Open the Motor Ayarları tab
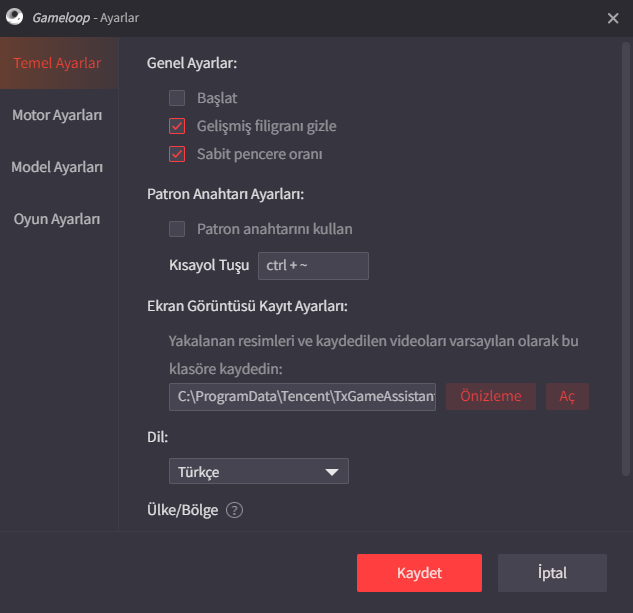Screen dimensions: 633x613 pyautogui.click(x=57, y=115)
